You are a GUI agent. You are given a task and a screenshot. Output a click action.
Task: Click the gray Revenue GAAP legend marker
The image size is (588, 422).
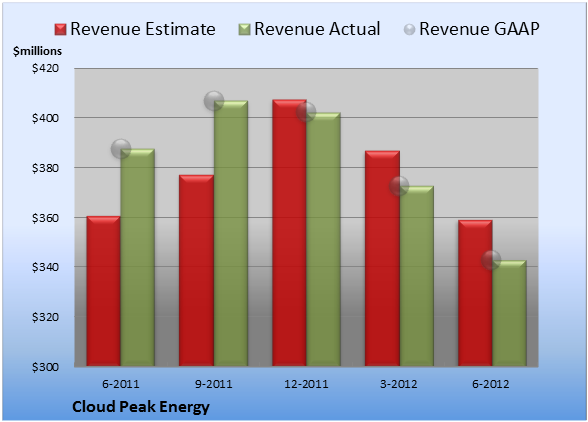point(410,29)
